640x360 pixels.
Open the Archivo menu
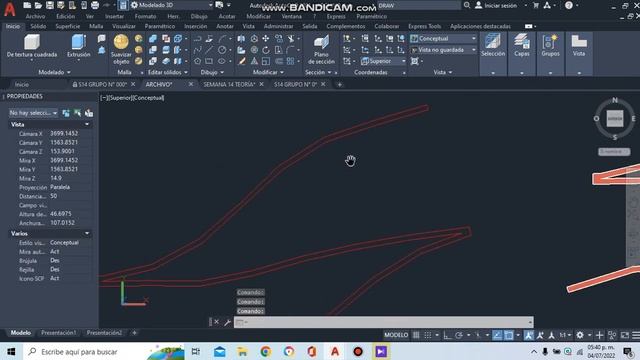click(x=36, y=16)
